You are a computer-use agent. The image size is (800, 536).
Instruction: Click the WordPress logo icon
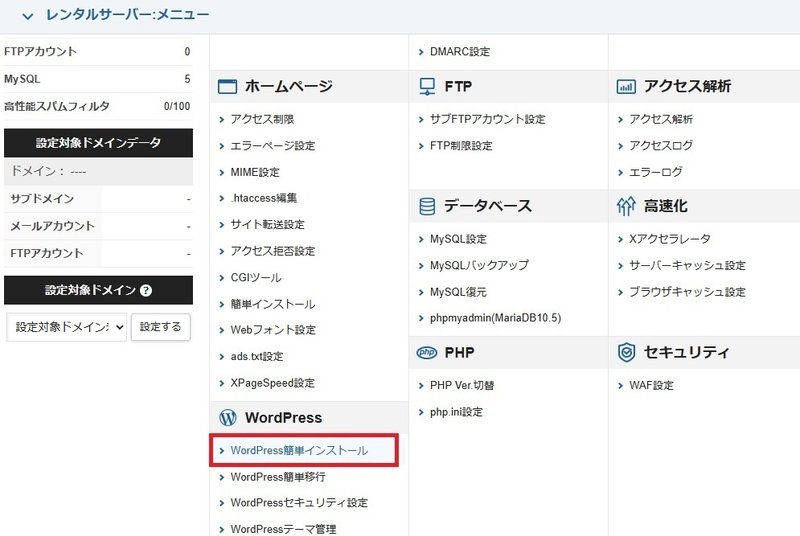point(228,418)
